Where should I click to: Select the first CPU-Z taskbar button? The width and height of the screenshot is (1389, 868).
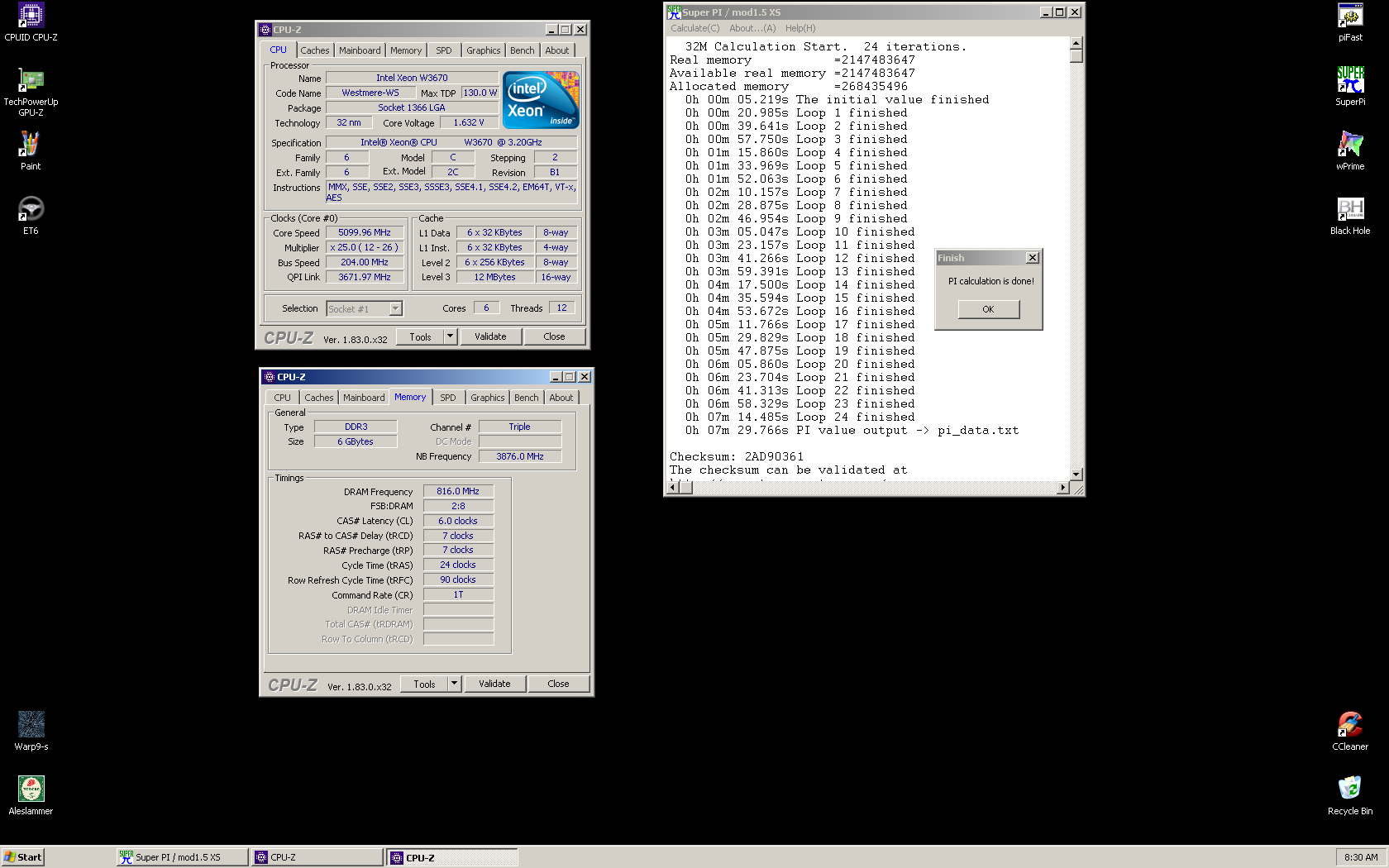click(317, 857)
